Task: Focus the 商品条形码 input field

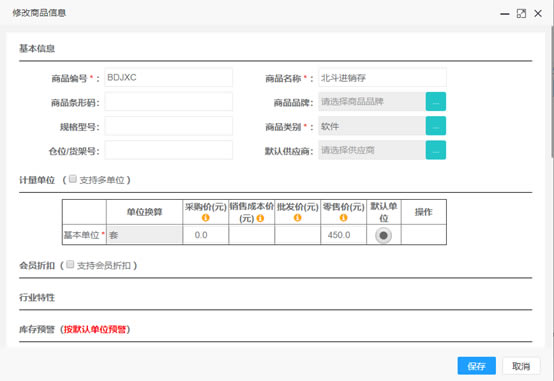Action: tap(169, 101)
